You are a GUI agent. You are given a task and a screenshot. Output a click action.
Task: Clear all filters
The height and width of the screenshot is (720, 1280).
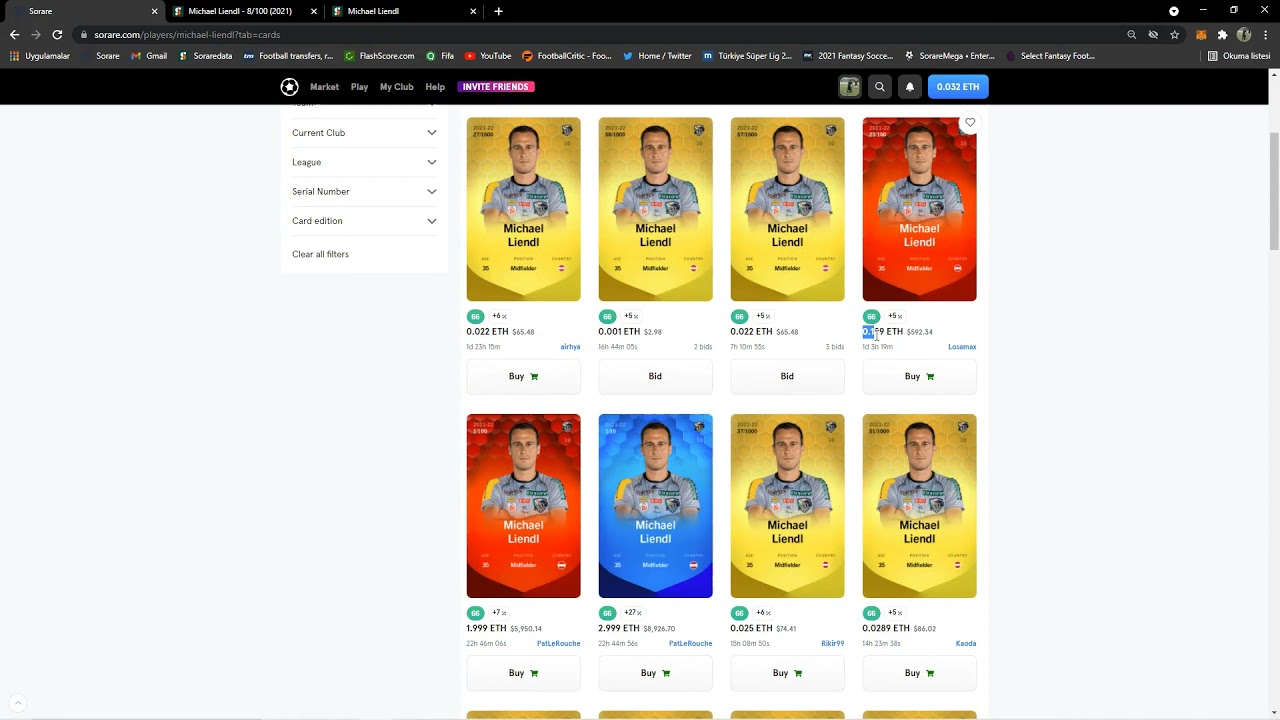click(x=320, y=254)
